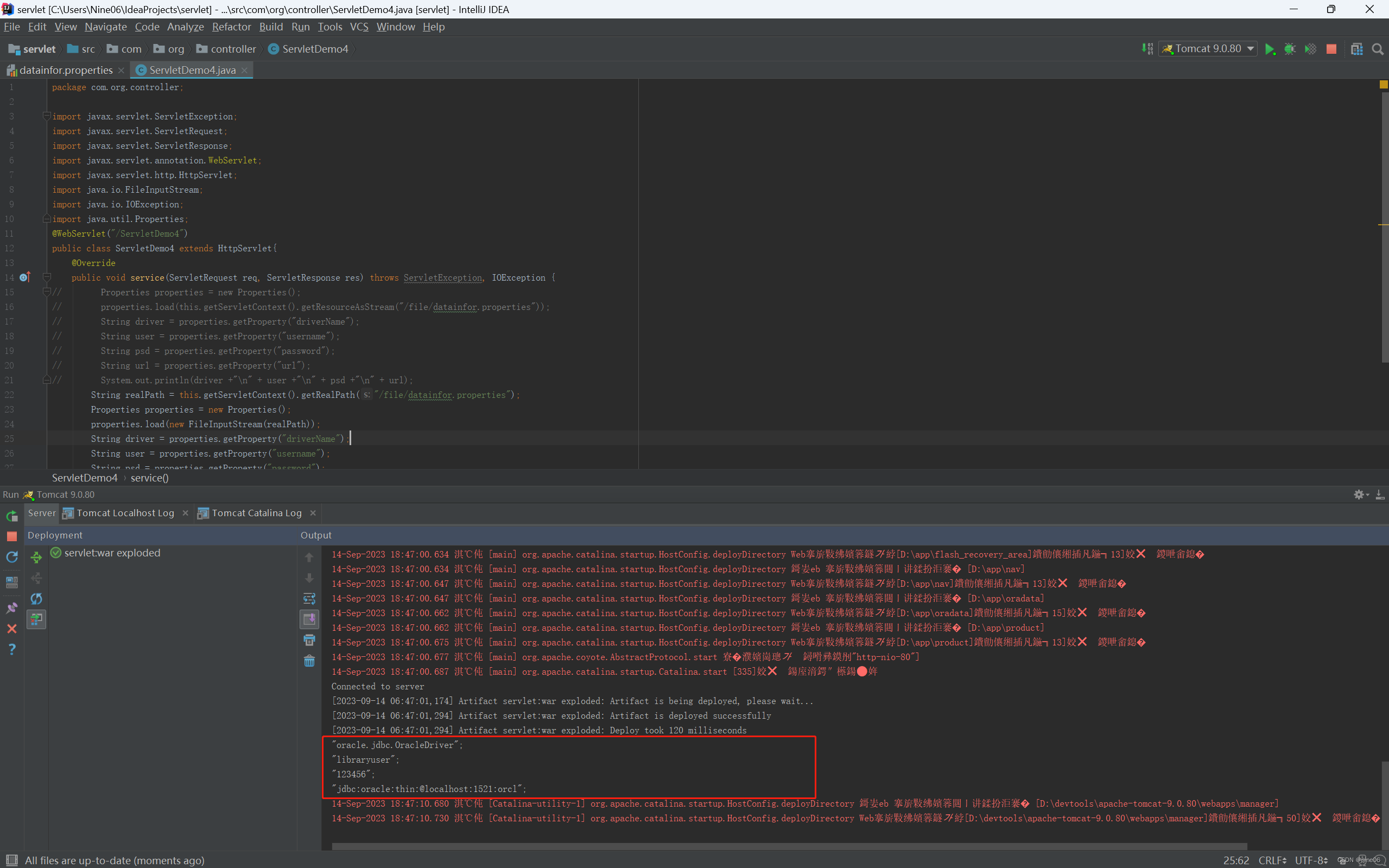Screen dimensions: 1389x868
Task: Click the green Run button in the toolbar
Action: 1270,49
